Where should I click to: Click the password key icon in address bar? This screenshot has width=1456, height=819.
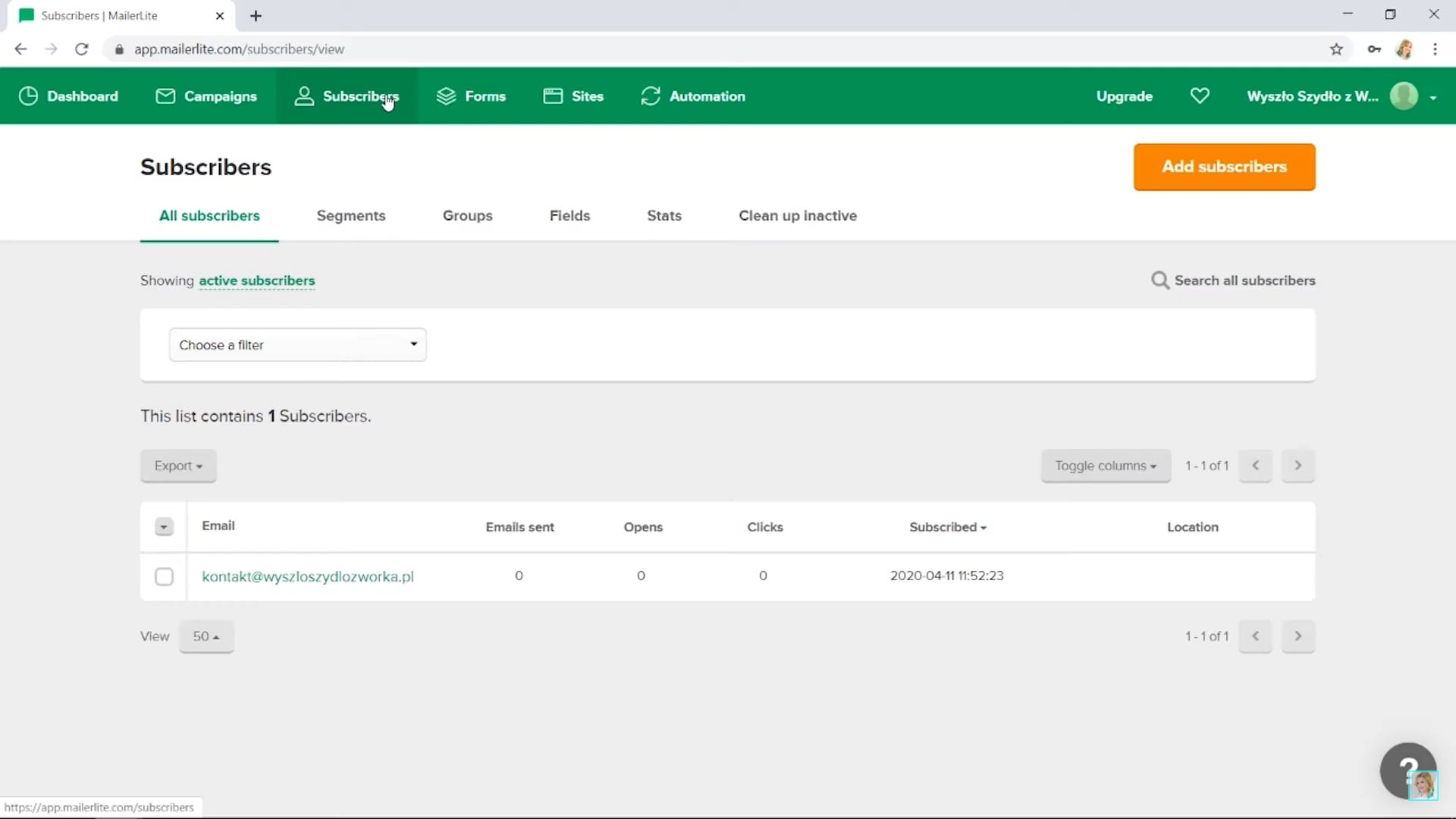[x=1374, y=49]
